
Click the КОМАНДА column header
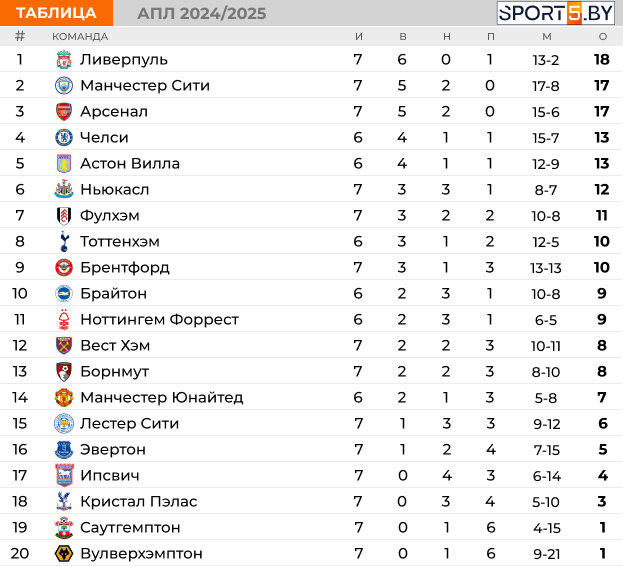(x=80, y=37)
